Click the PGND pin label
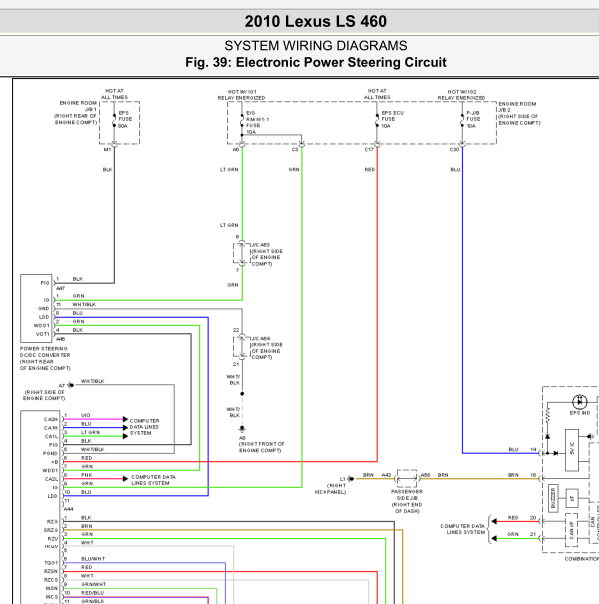Viewport: 599px width, 604px height. pos(50,453)
